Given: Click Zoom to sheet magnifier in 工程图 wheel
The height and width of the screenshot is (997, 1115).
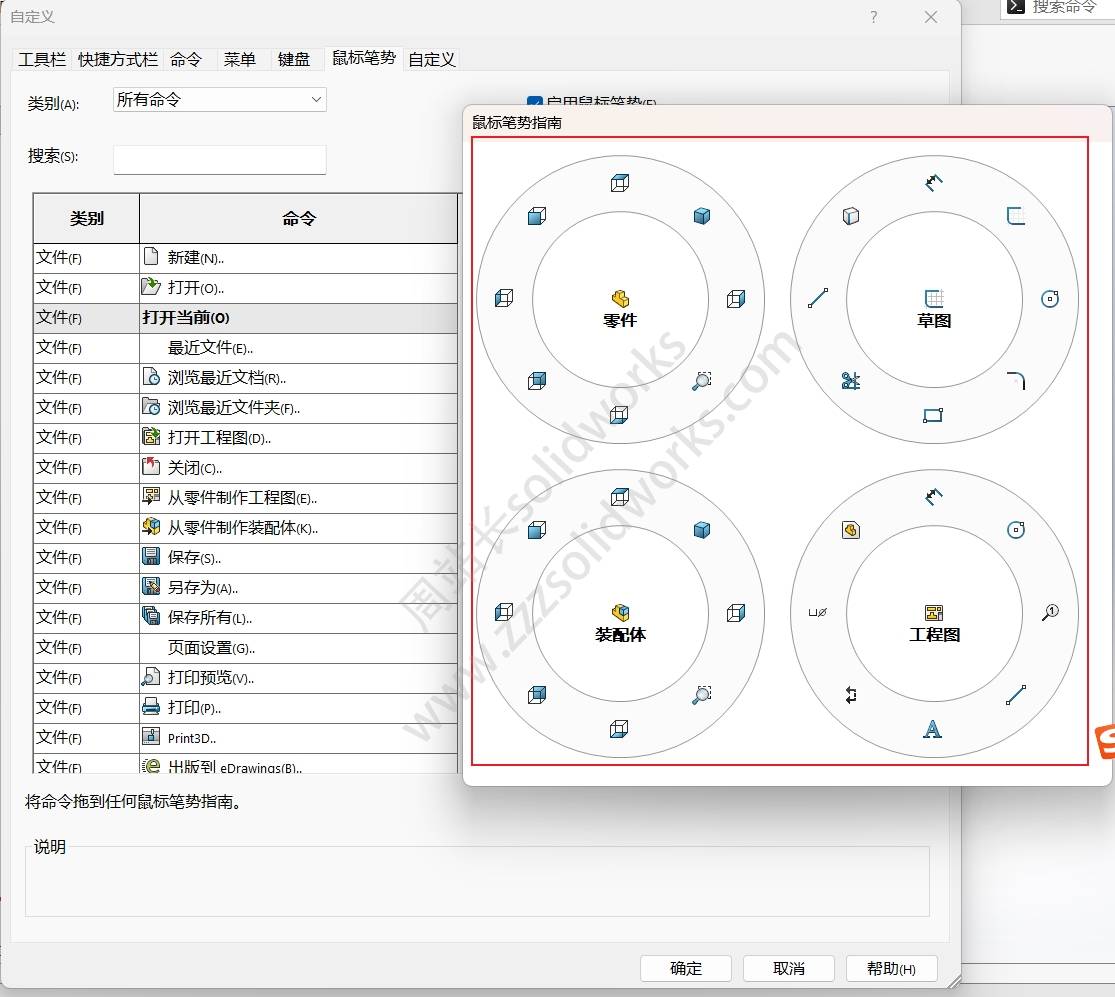Looking at the screenshot, I should click(1050, 612).
